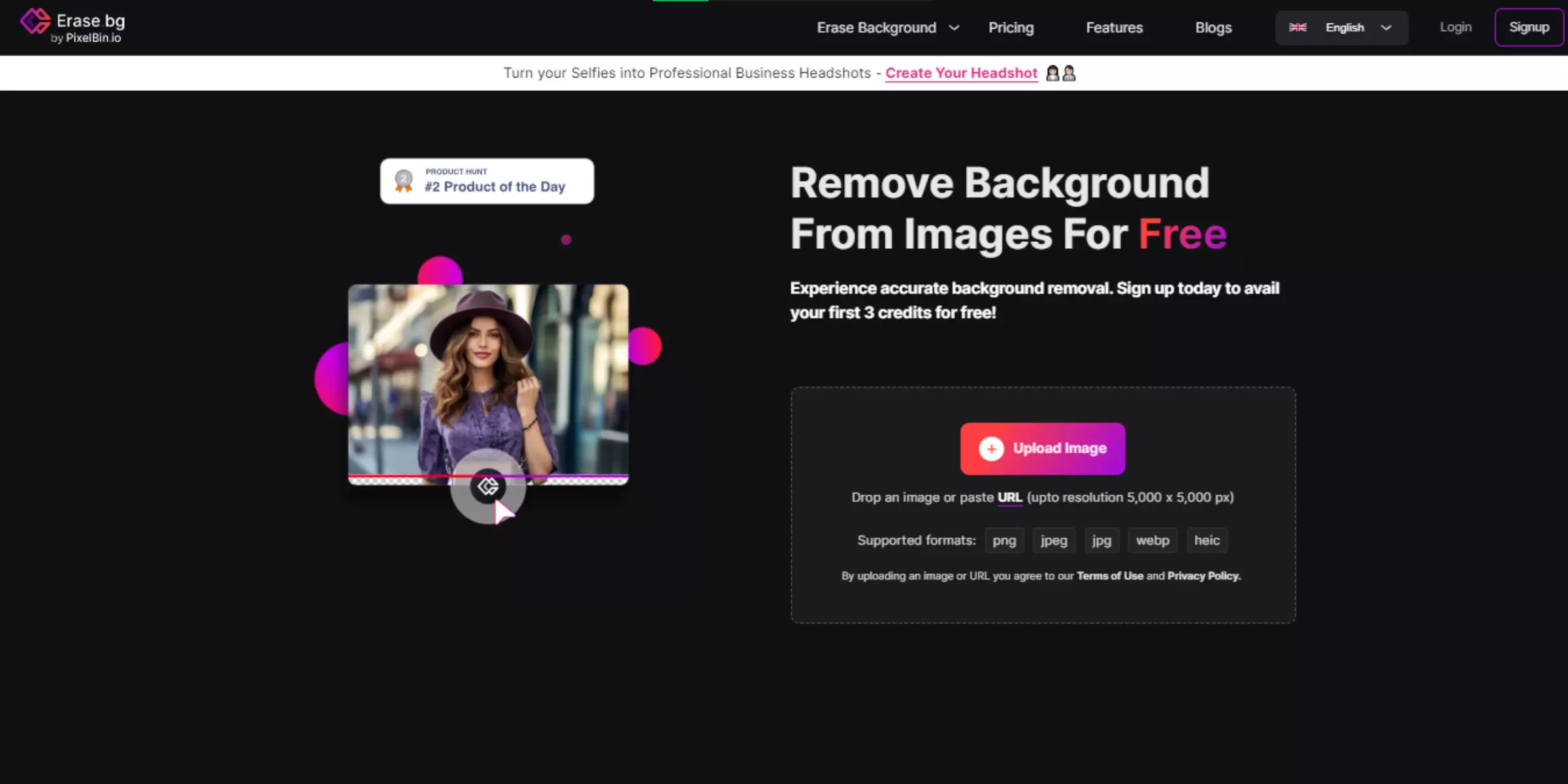
Task: Click the Signup button
Action: click(1529, 27)
